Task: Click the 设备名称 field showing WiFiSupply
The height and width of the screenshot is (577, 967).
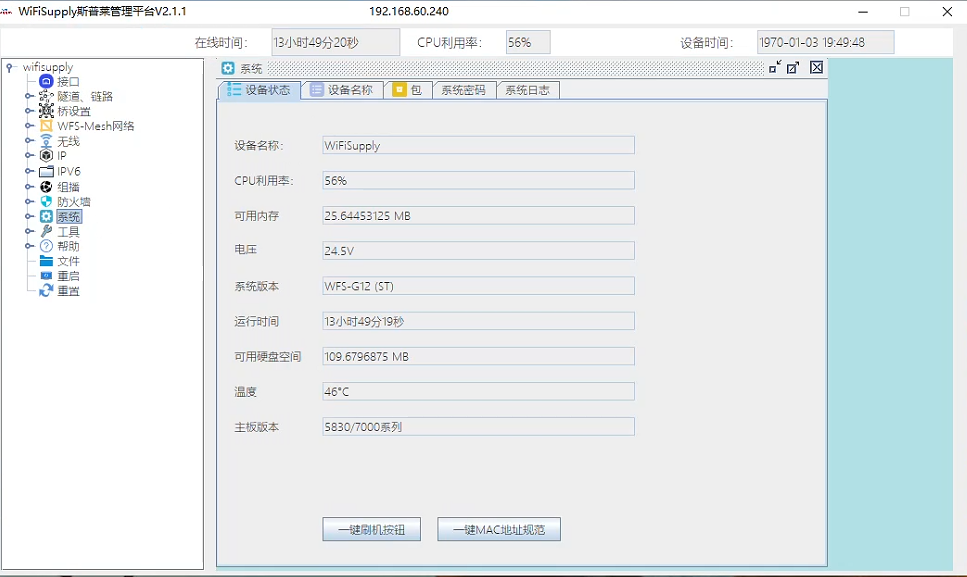Action: pos(479,145)
